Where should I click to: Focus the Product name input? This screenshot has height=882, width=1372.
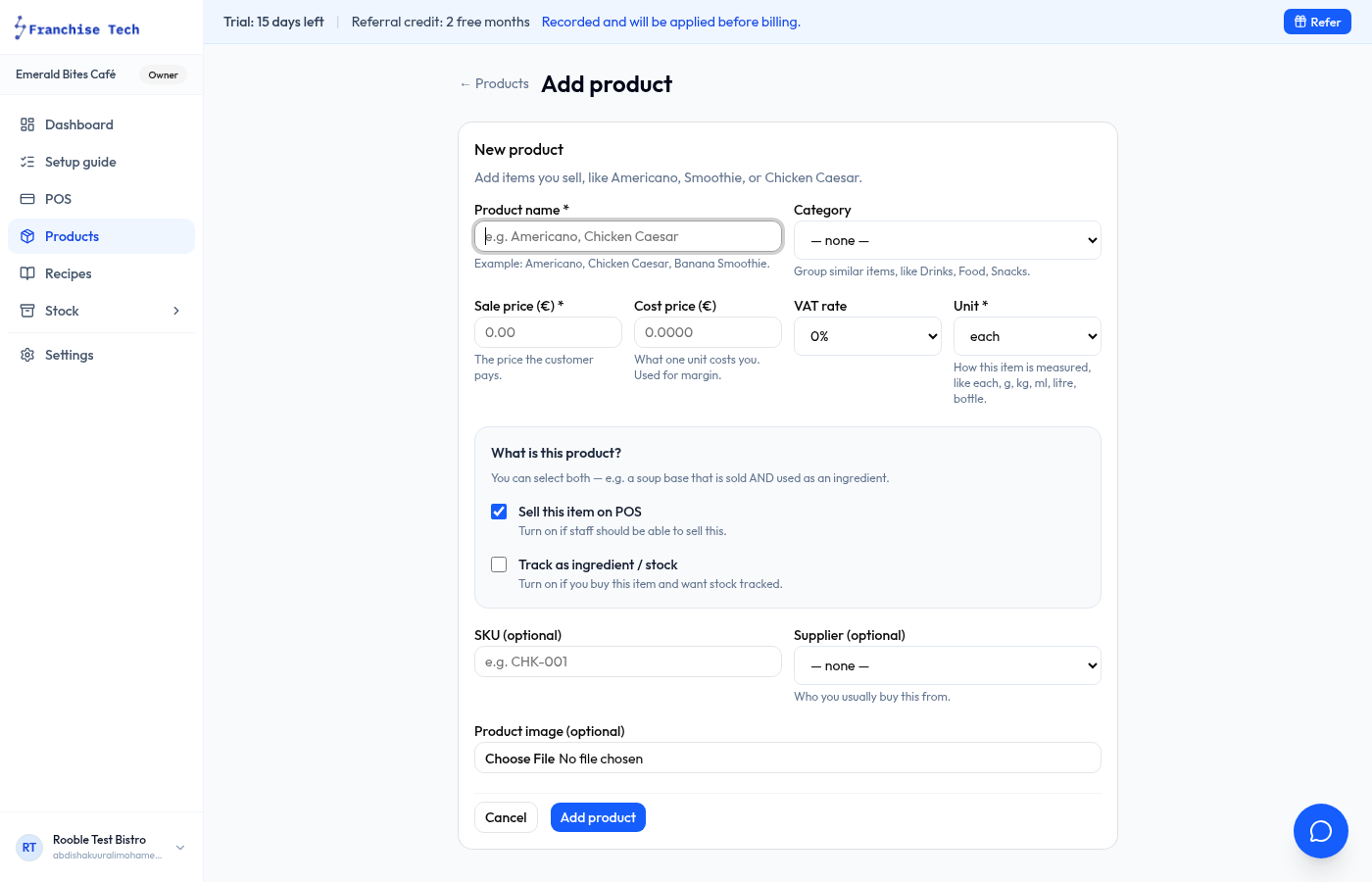click(x=628, y=236)
